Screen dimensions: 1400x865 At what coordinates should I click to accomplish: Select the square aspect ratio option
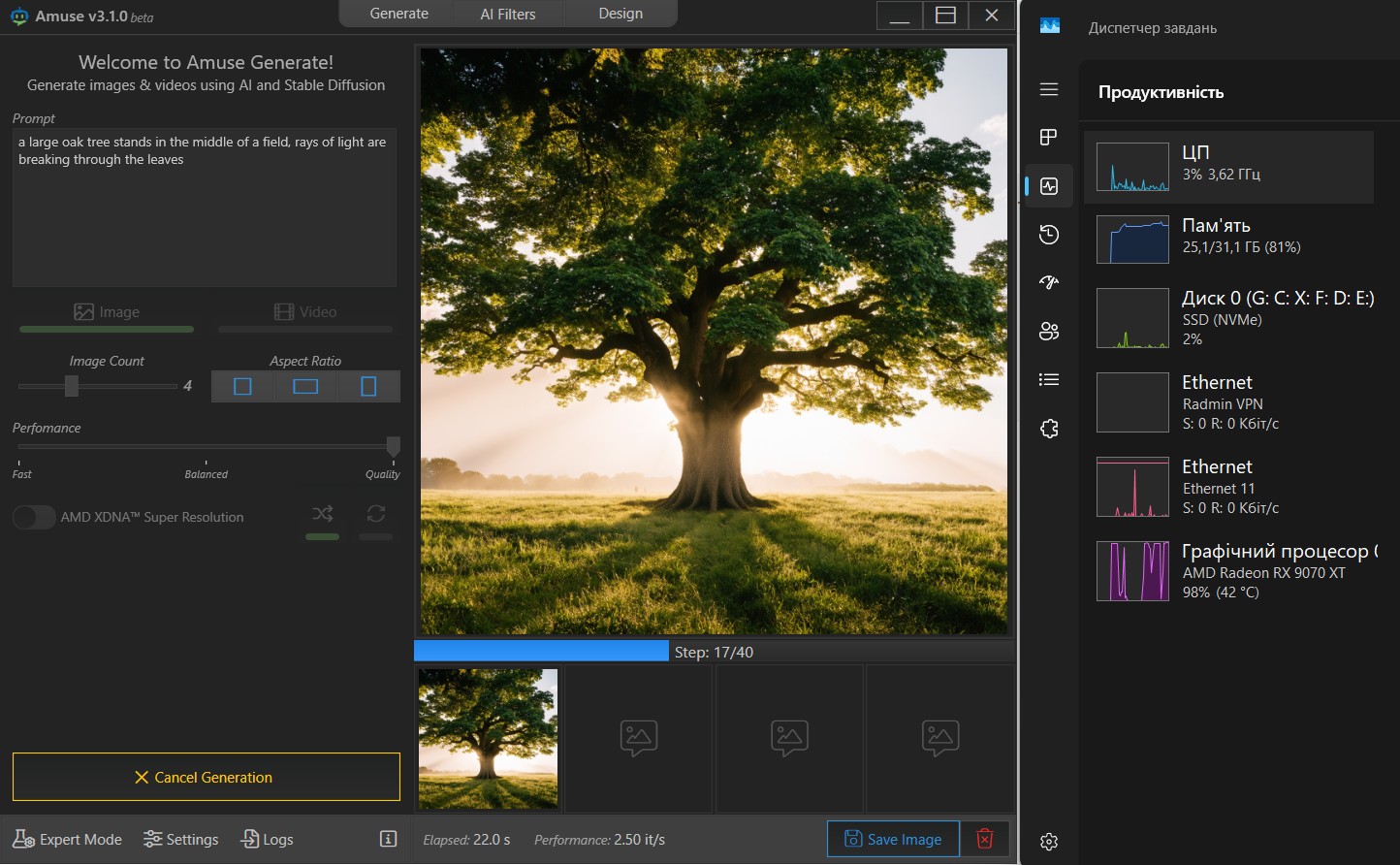click(242, 386)
